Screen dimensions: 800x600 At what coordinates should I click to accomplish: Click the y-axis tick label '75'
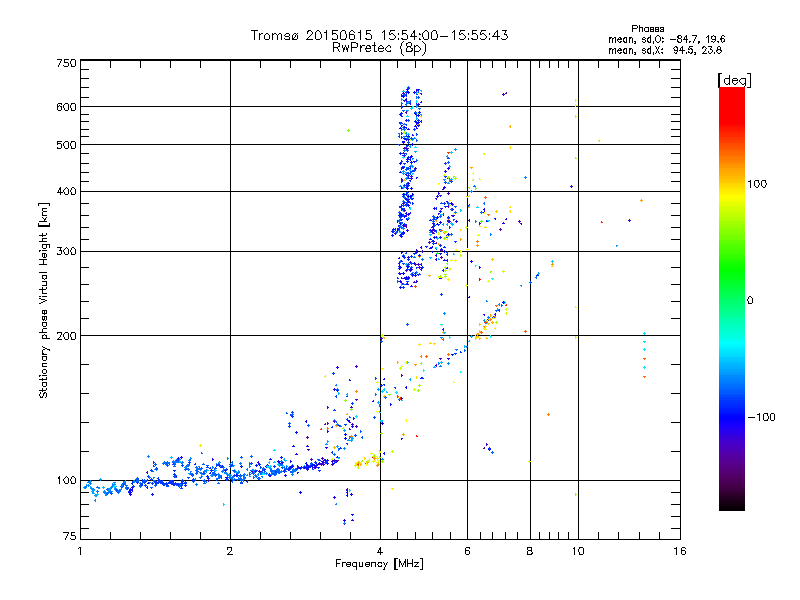[70, 536]
